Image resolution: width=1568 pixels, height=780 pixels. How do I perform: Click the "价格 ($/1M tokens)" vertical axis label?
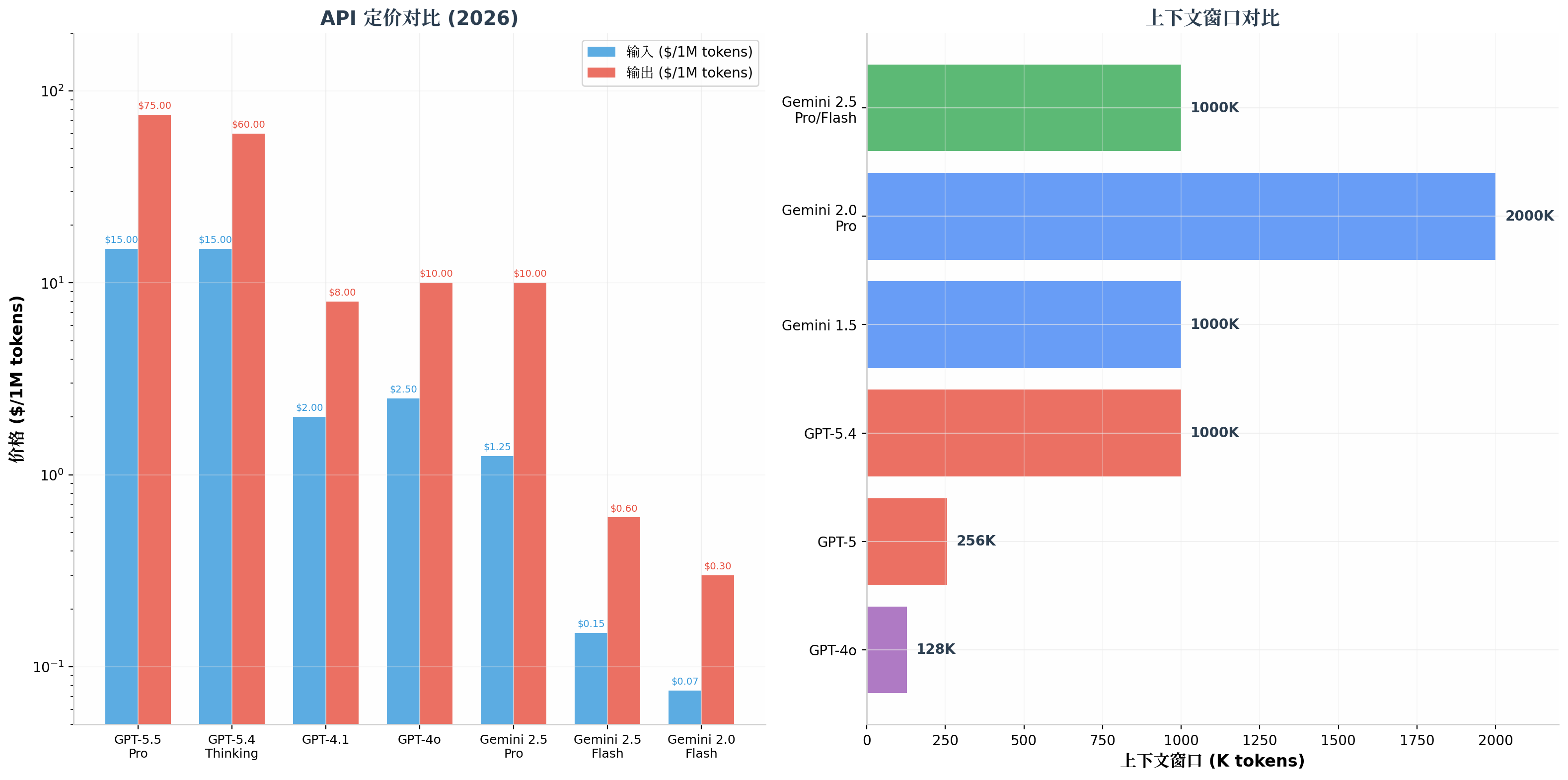[x=16, y=379]
